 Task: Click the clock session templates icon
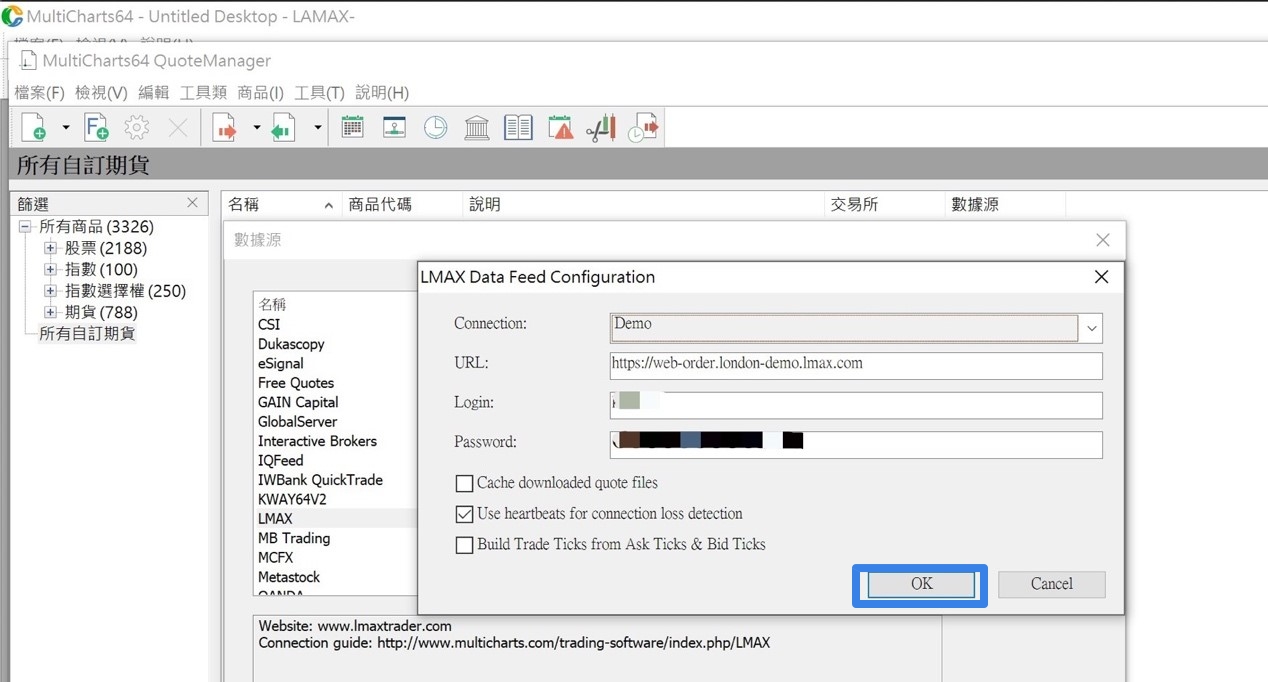[x=436, y=127]
